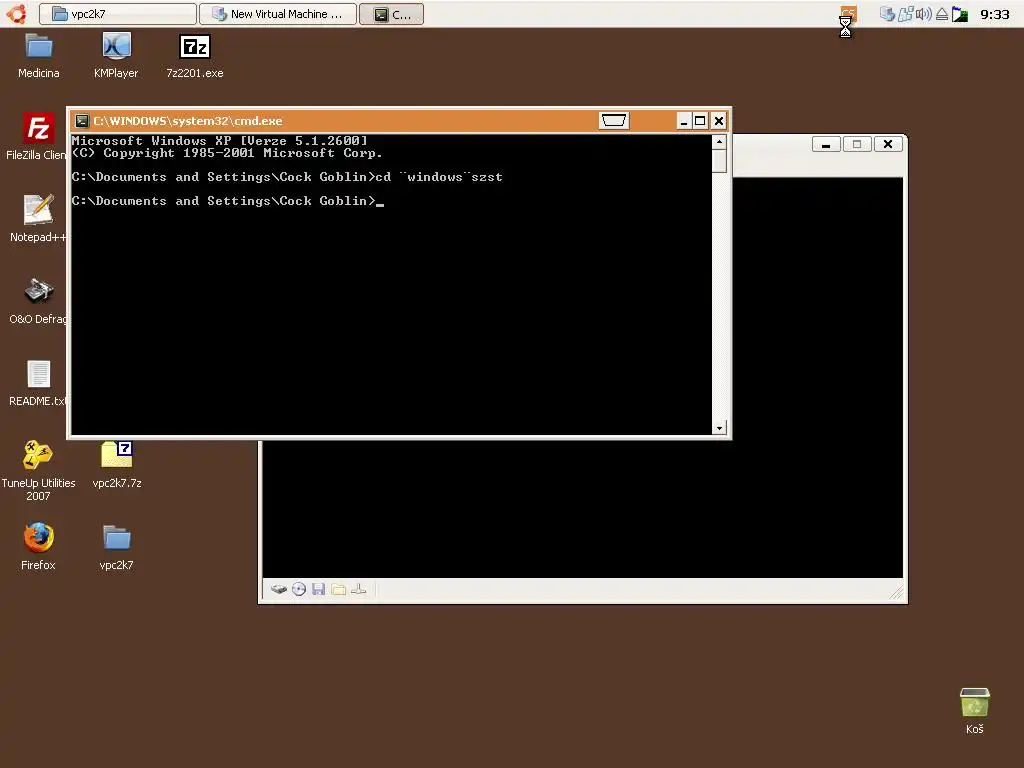
Task: Click the cmd scrollbar up arrow
Action: [x=719, y=142]
